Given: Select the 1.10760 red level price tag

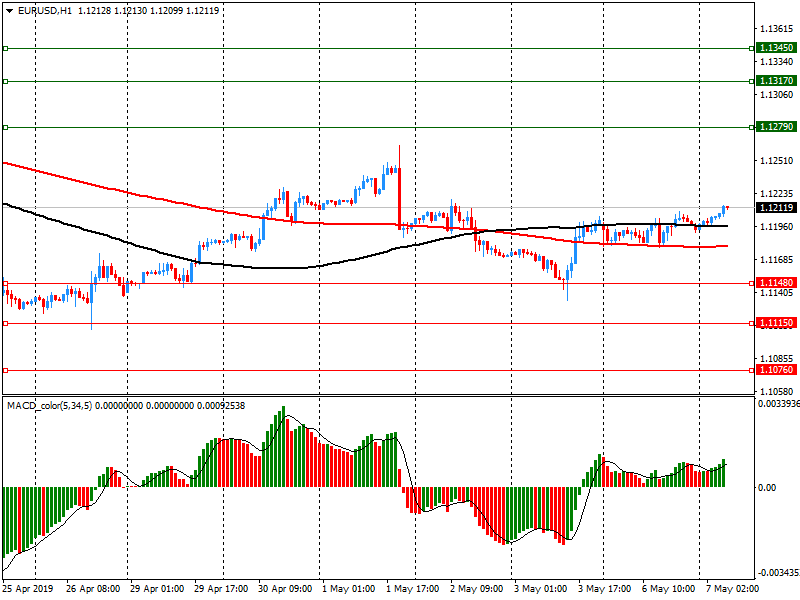Looking at the screenshot, I should [776, 370].
